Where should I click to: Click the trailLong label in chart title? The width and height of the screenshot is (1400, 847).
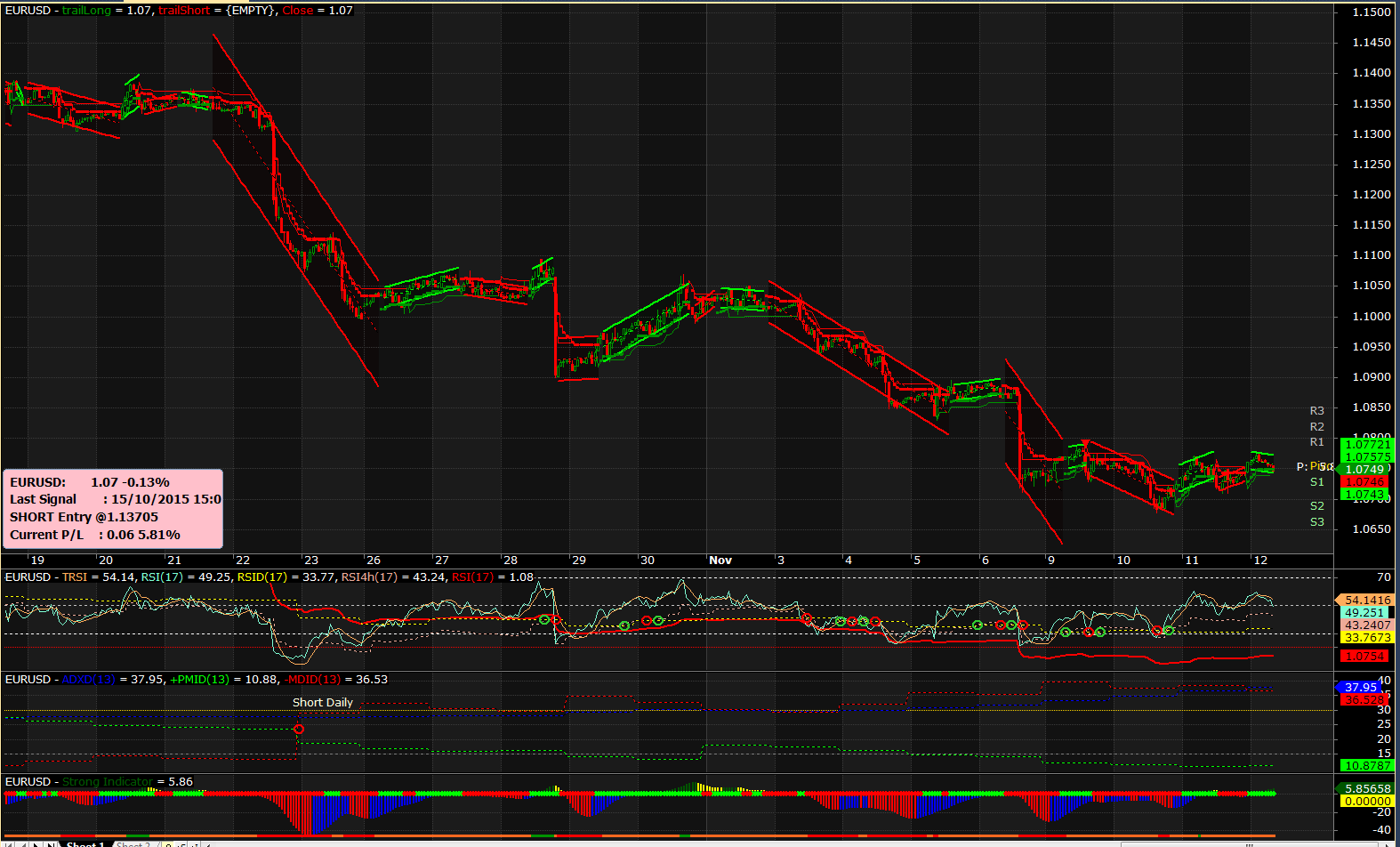click(x=86, y=10)
